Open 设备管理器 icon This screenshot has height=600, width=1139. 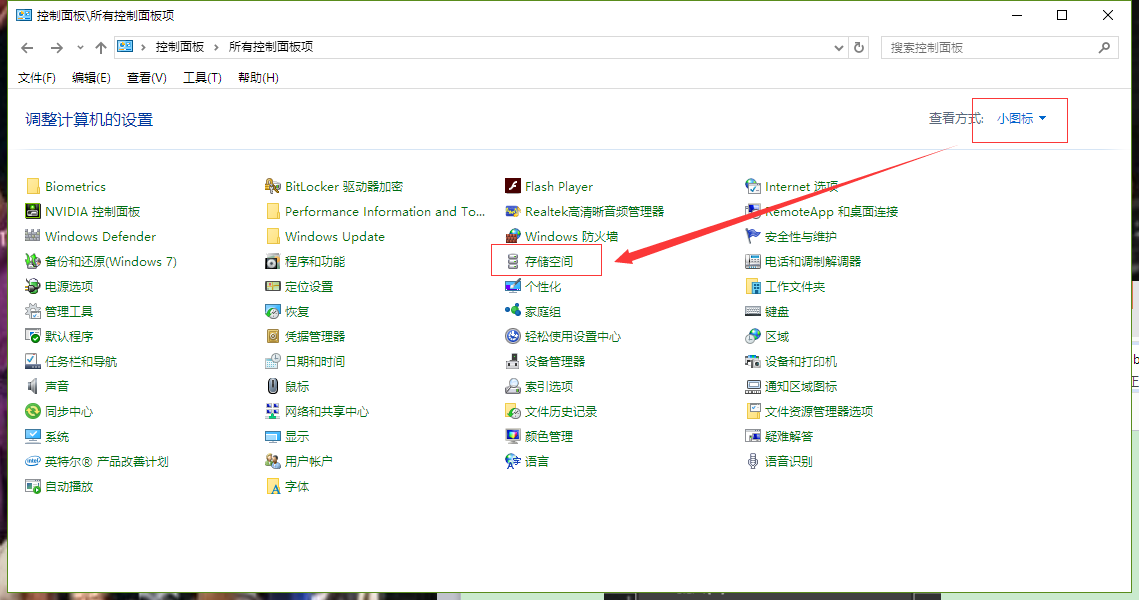tap(513, 362)
